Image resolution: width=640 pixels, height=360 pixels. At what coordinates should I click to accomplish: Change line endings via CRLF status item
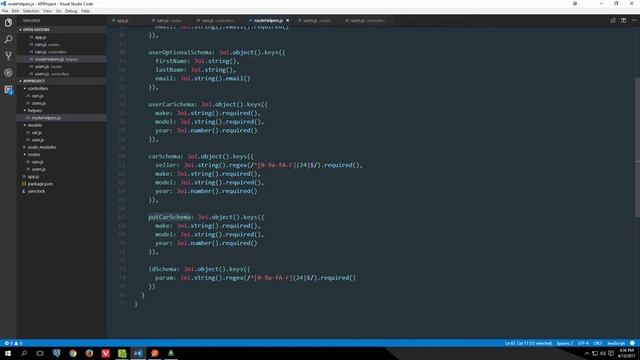(598, 343)
